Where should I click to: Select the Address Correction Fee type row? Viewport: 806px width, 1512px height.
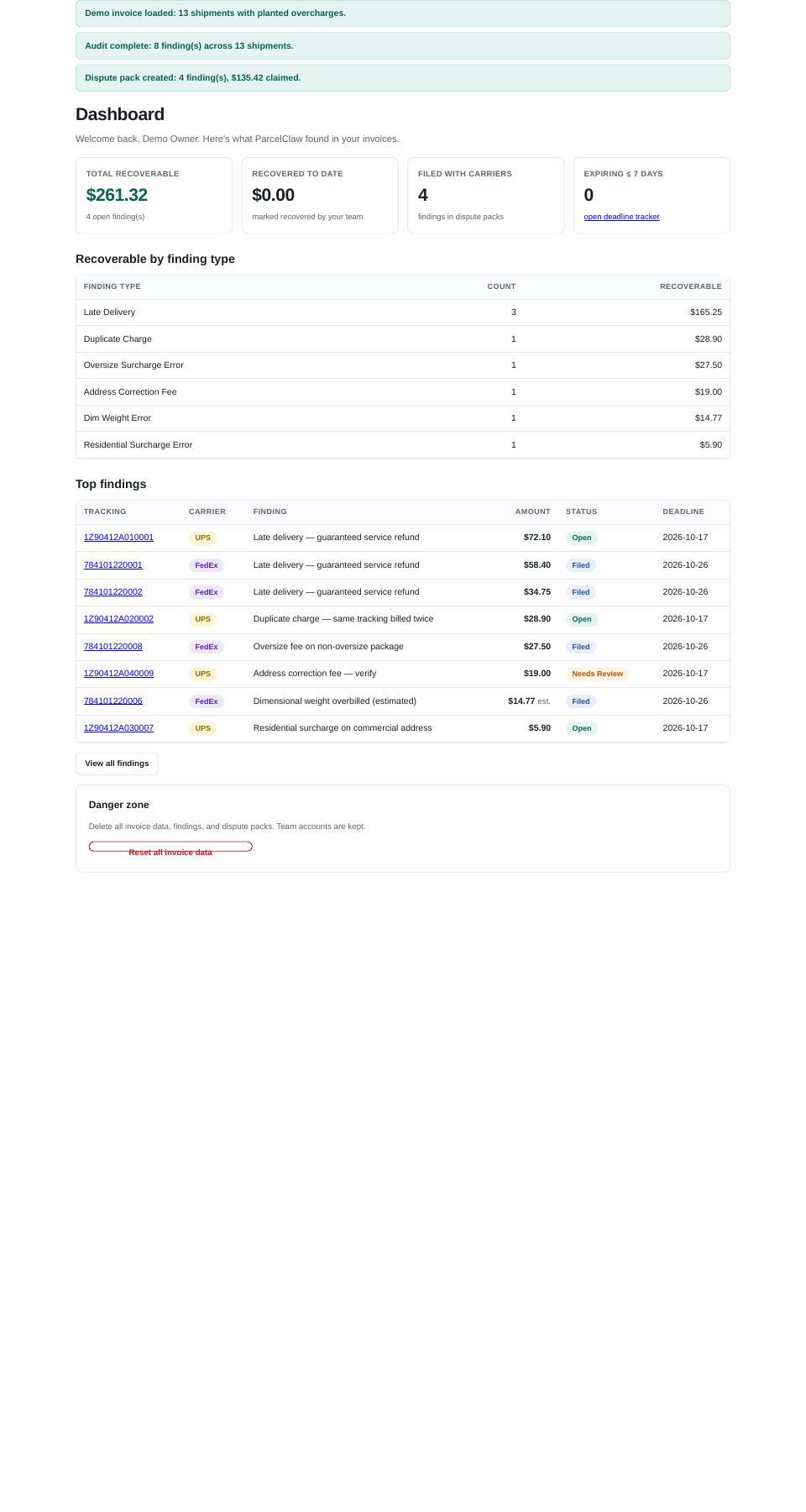pos(403,392)
